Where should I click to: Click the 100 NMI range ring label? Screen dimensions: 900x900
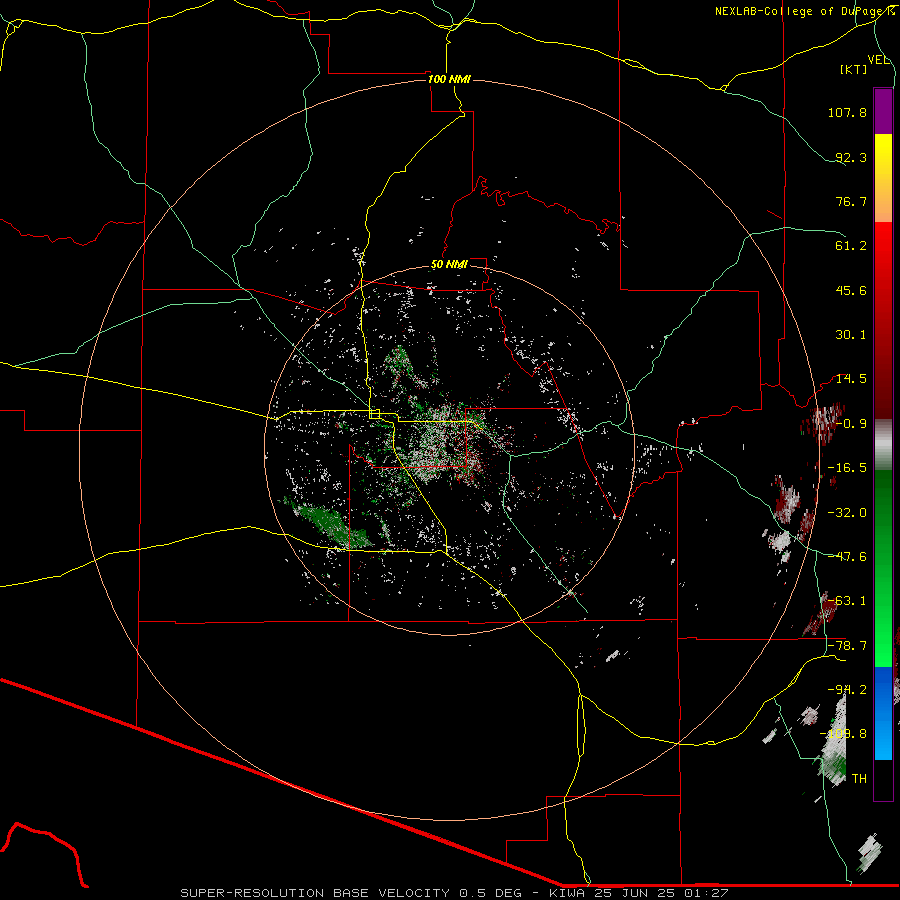449,79
